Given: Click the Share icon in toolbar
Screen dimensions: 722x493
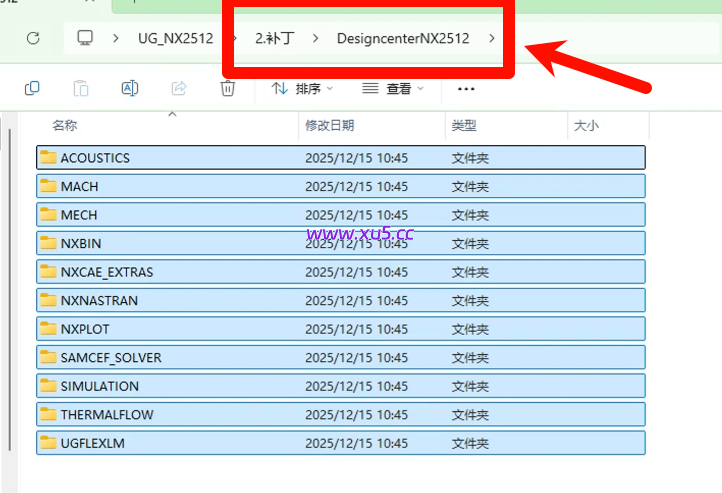Looking at the screenshot, I should pos(179,88).
